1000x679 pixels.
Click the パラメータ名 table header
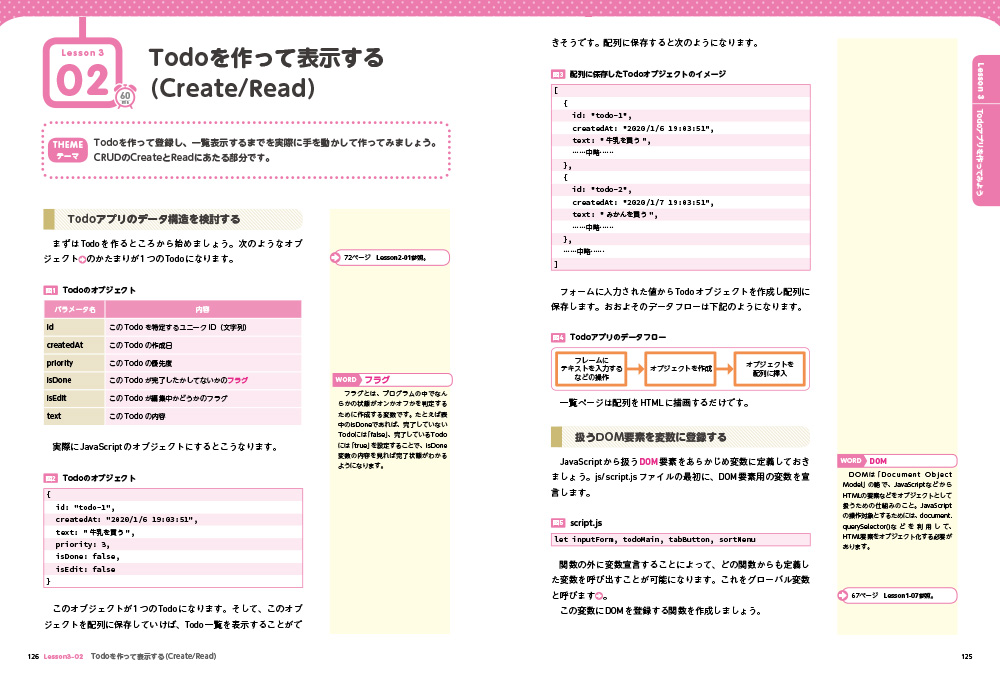click(x=75, y=309)
